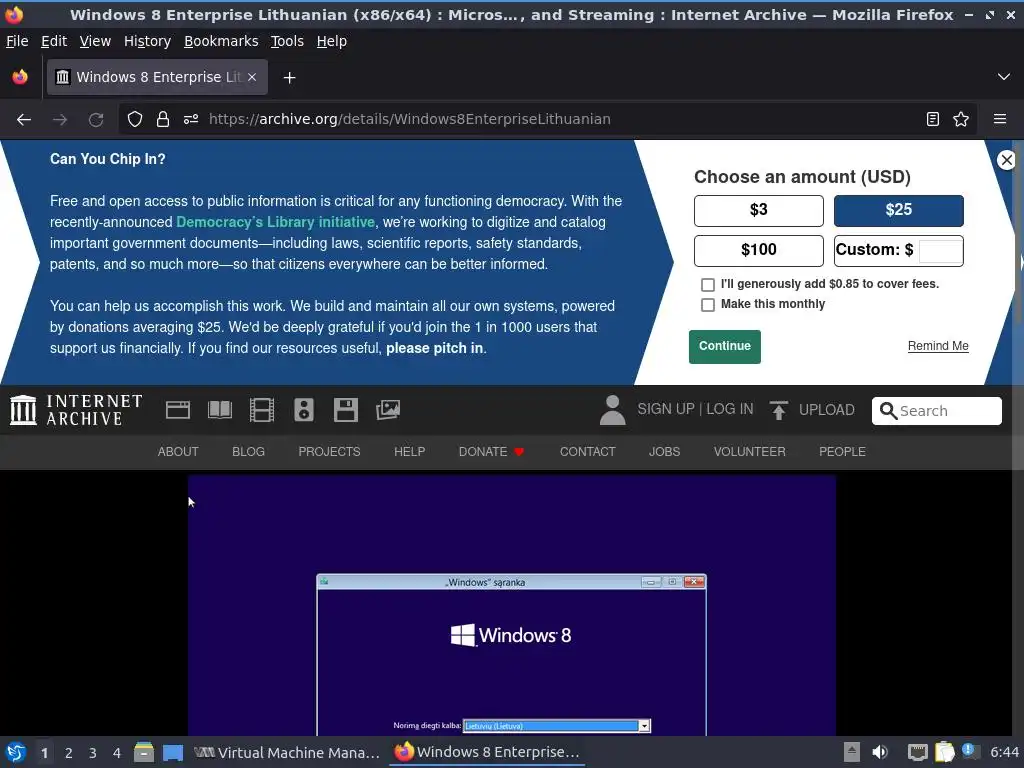Switch to Virtual Machine Manager in taskbar

coord(287,752)
